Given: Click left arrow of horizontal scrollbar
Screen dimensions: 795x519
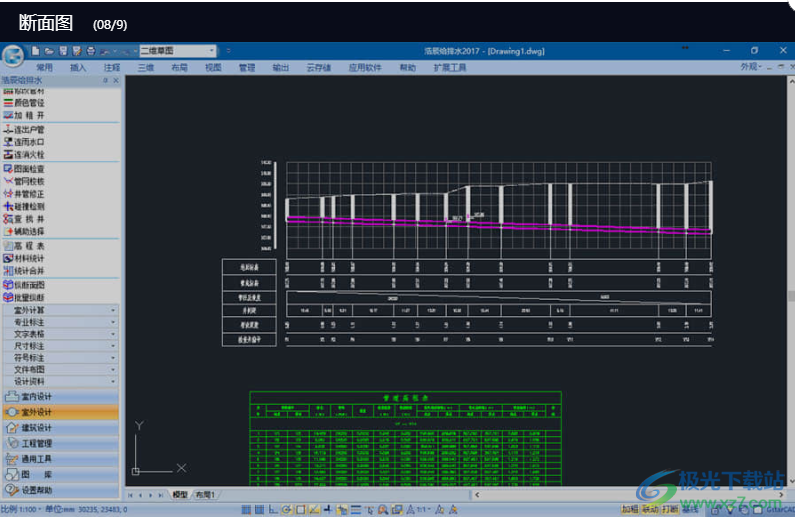Looking at the screenshot, I should [x=477, y=495].
